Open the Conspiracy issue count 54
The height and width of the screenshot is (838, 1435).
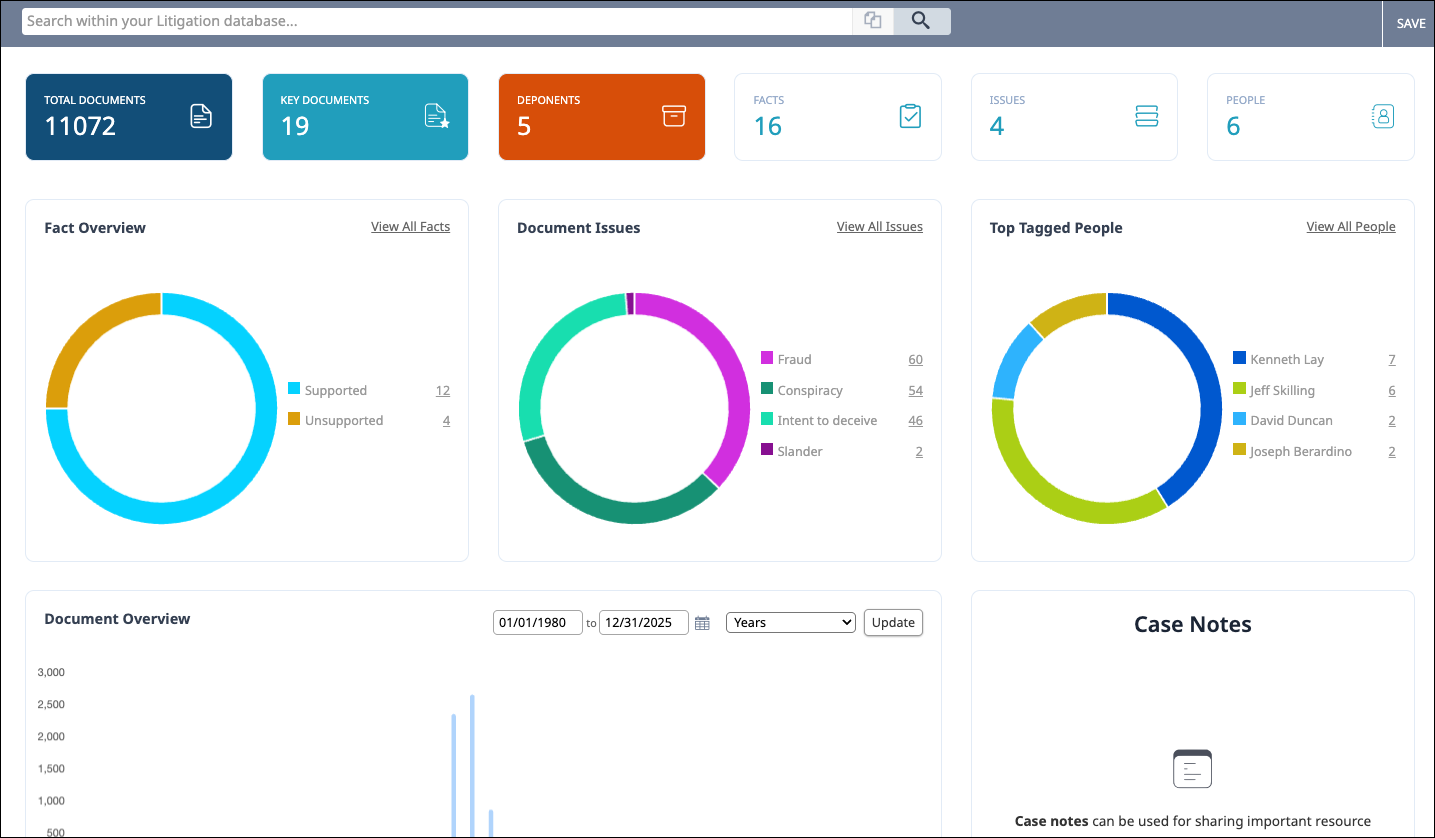[x=915, y=391]
